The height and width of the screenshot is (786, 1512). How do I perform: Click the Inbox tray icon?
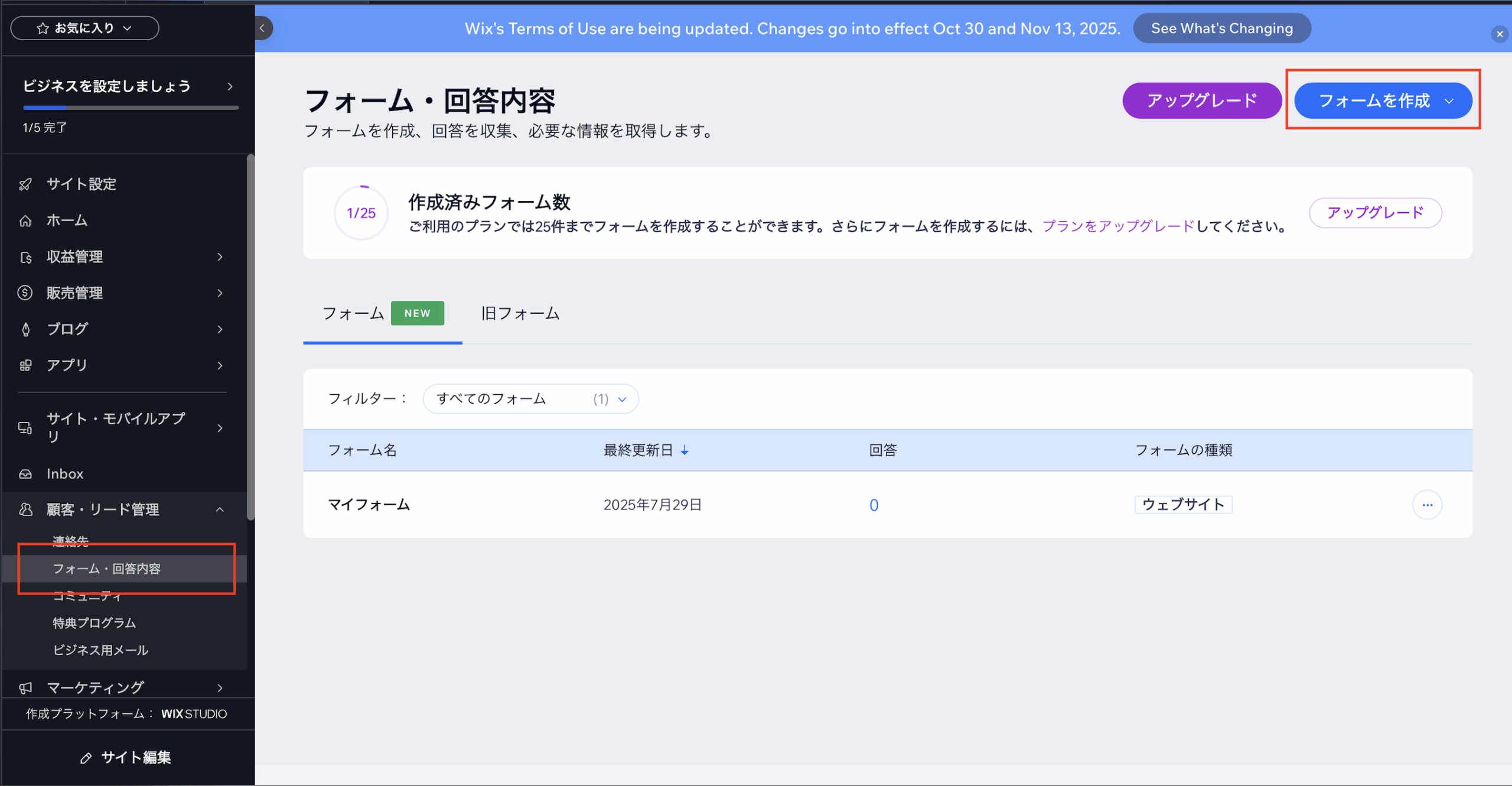25,474
